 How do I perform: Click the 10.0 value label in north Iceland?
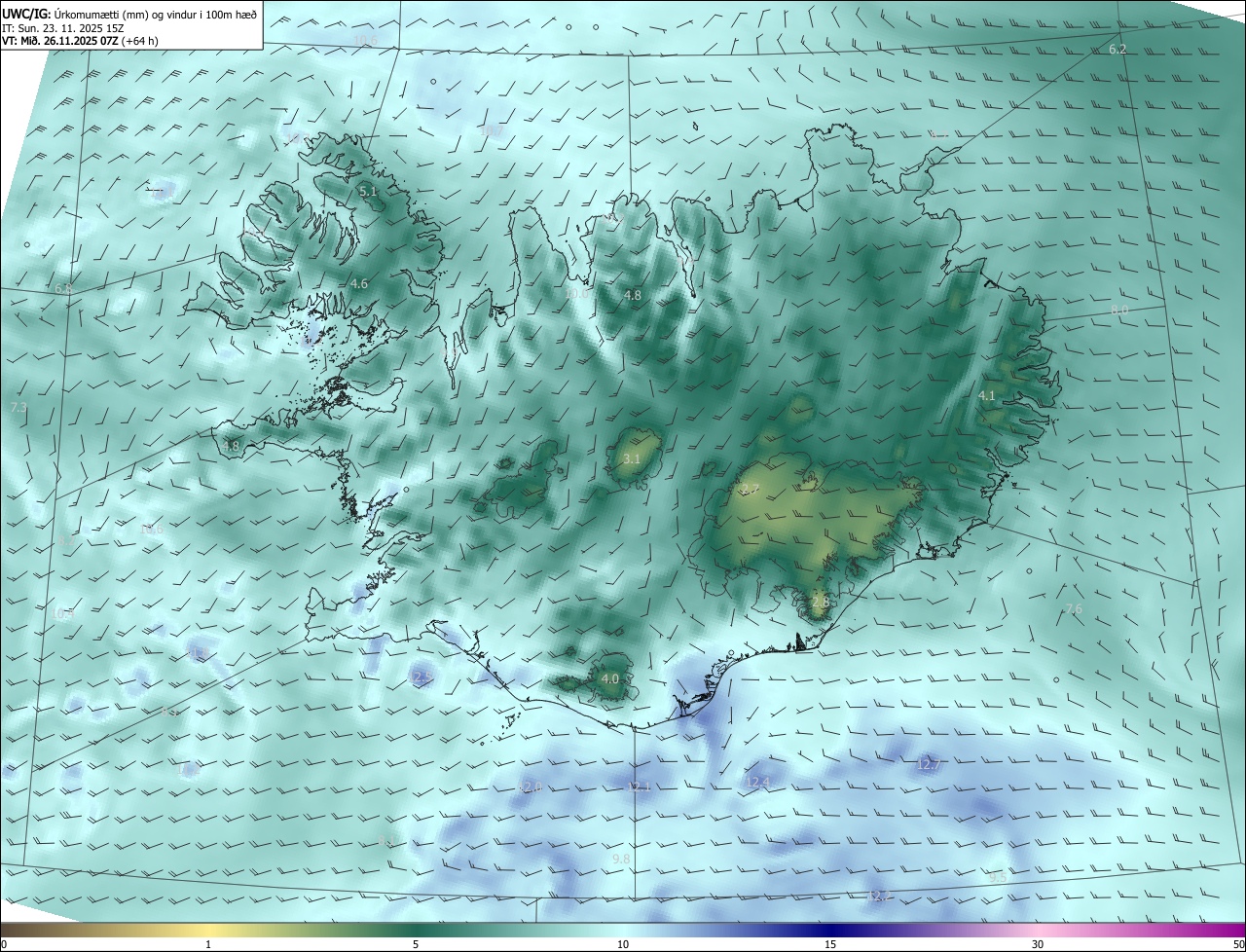(576, 293)
